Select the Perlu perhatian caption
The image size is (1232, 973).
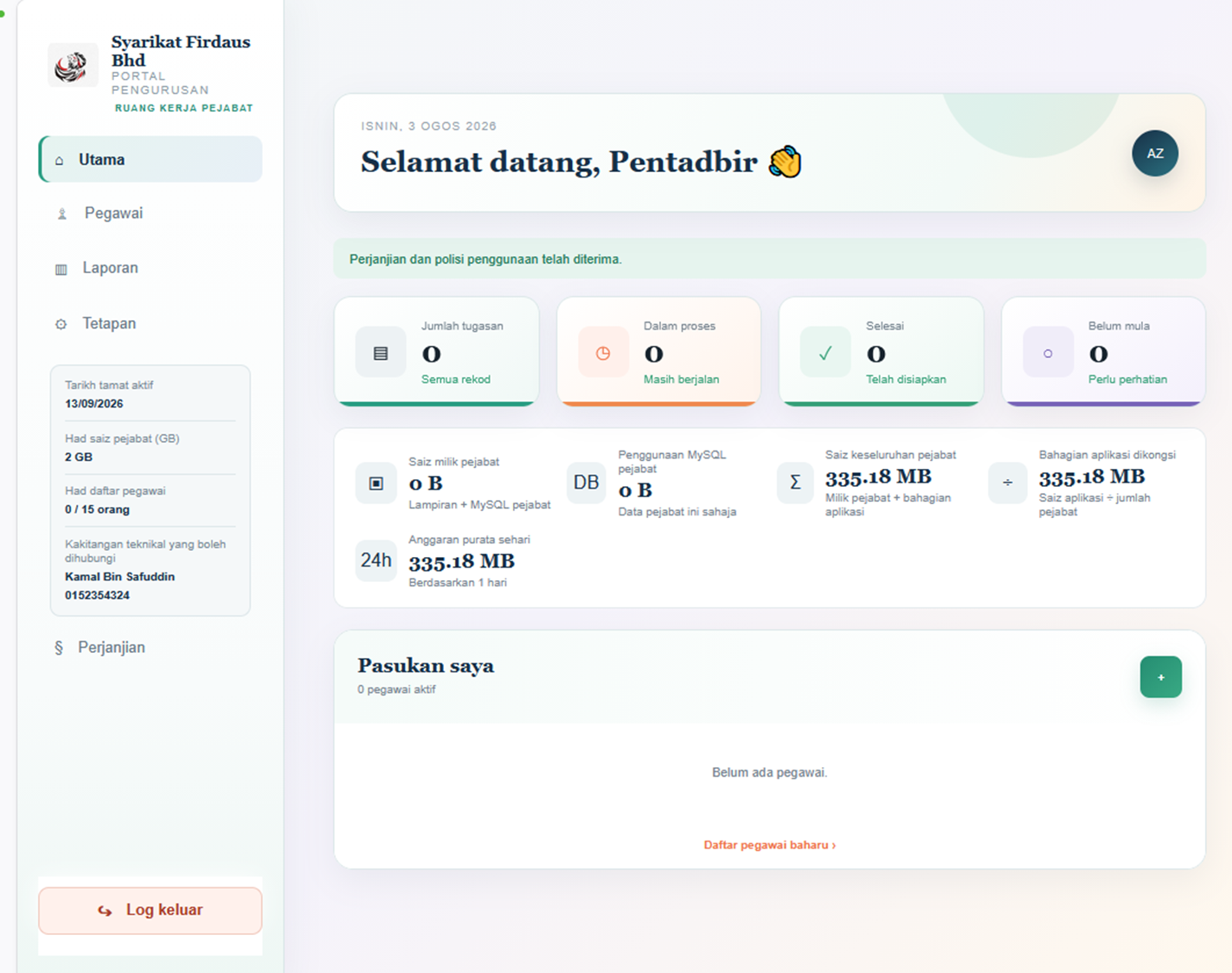click(1127, 380)
